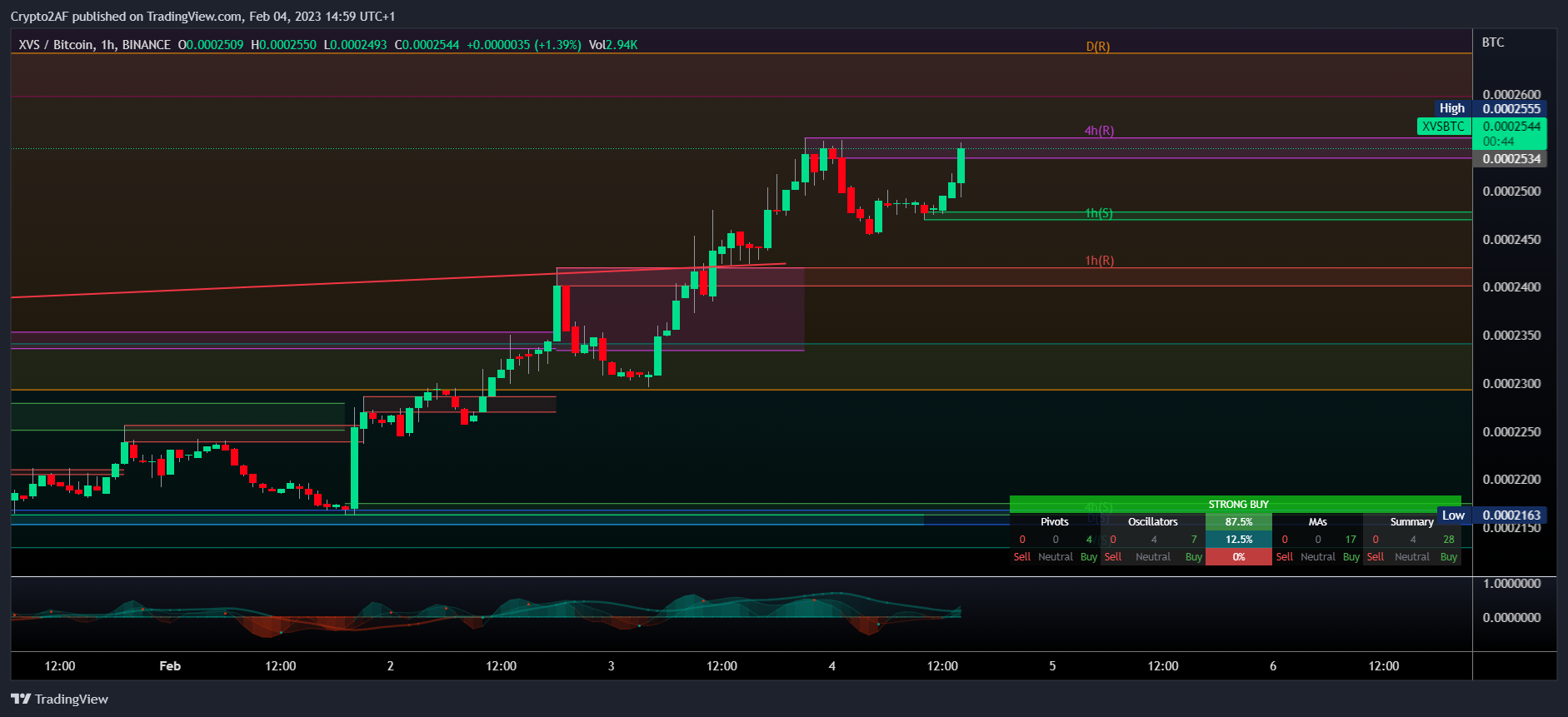The image size is (1568, 717).
Task: Click the MAs column header
Action: point(1317,522)
